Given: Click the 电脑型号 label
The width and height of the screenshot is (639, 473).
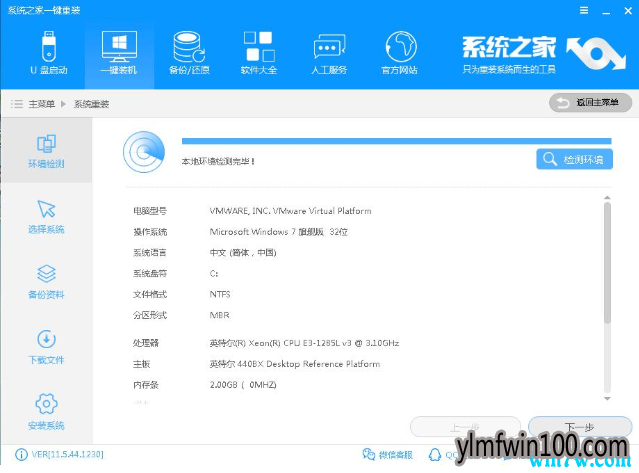Looking at the screenshot, I should [150, 211].
